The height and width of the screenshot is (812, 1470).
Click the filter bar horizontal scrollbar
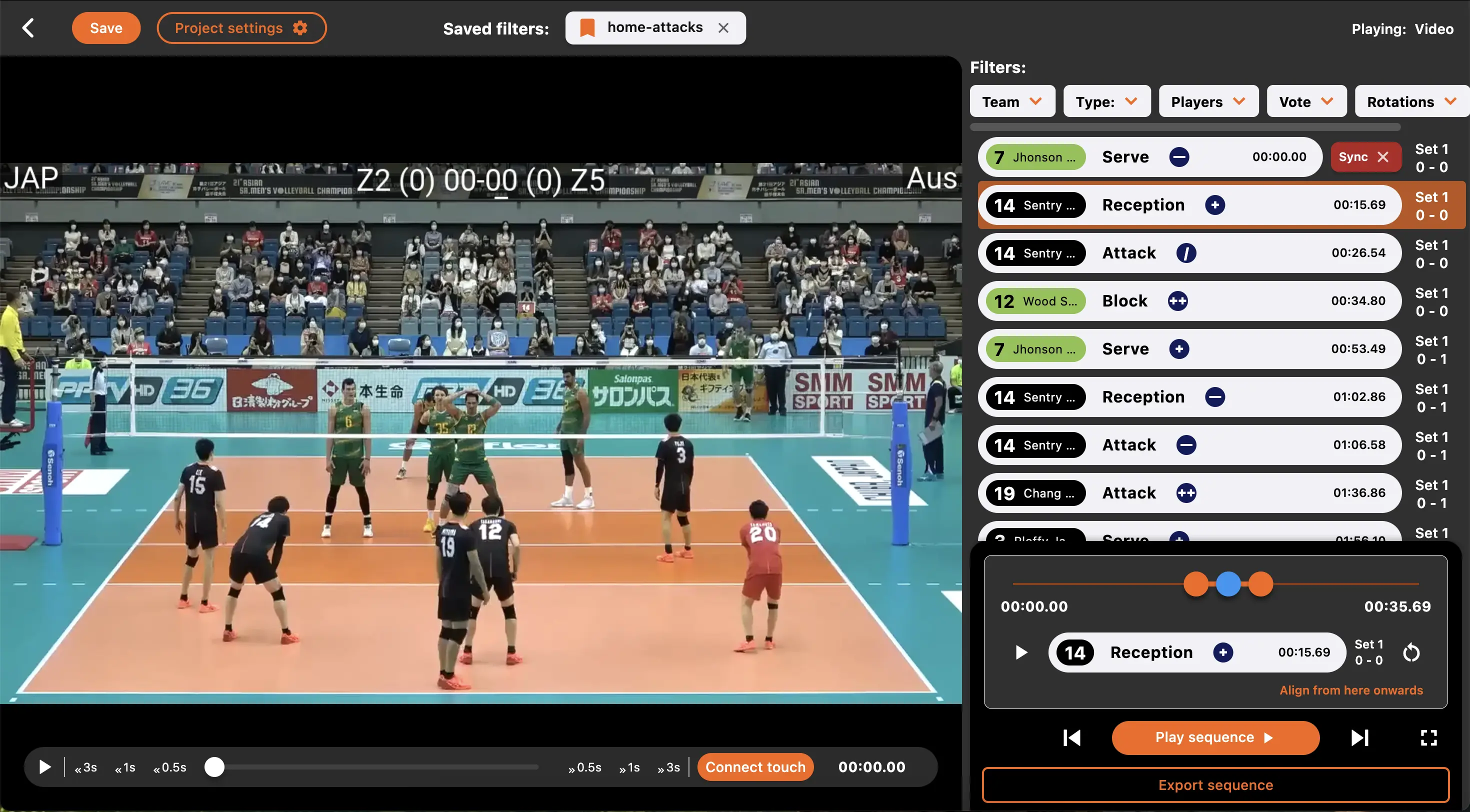(x=1184, y=126)
